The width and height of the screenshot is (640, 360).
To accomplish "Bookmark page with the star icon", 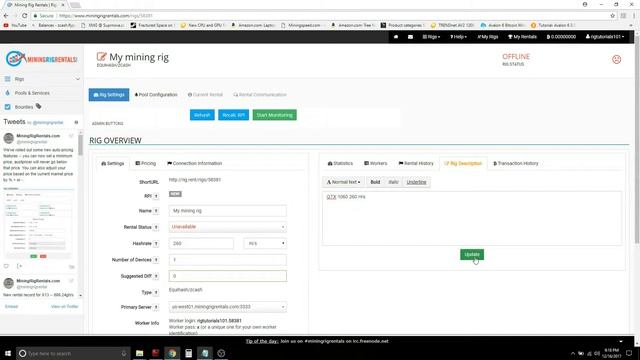I will [612, 16].
